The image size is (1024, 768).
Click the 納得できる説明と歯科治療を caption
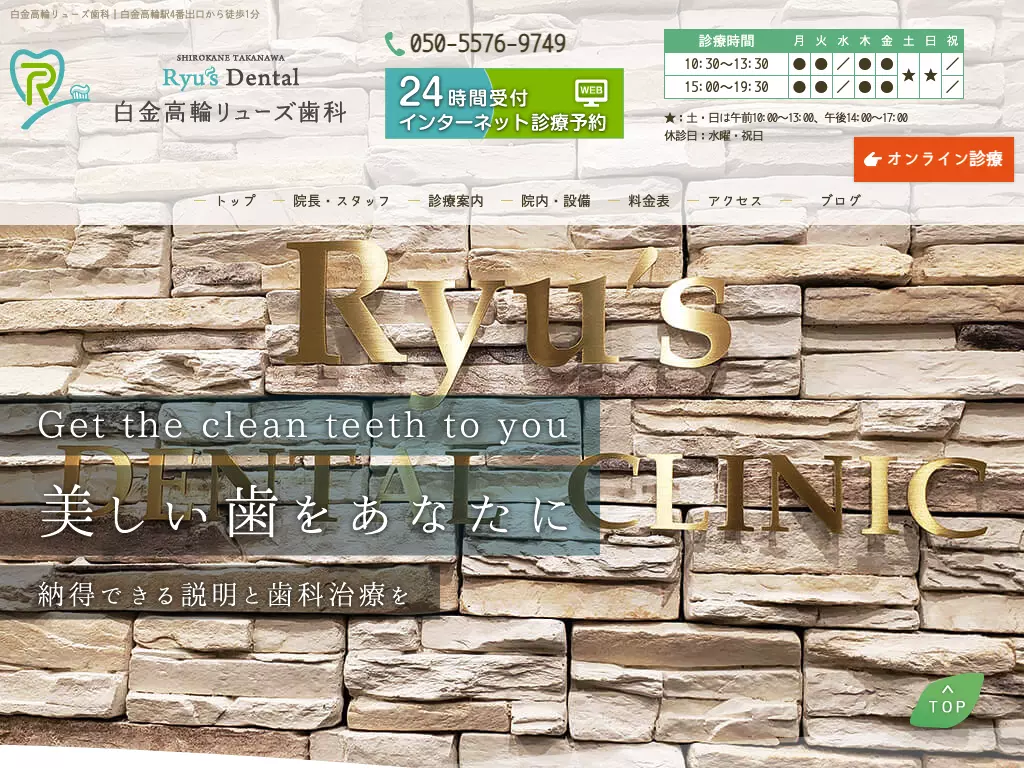point(223,595)
